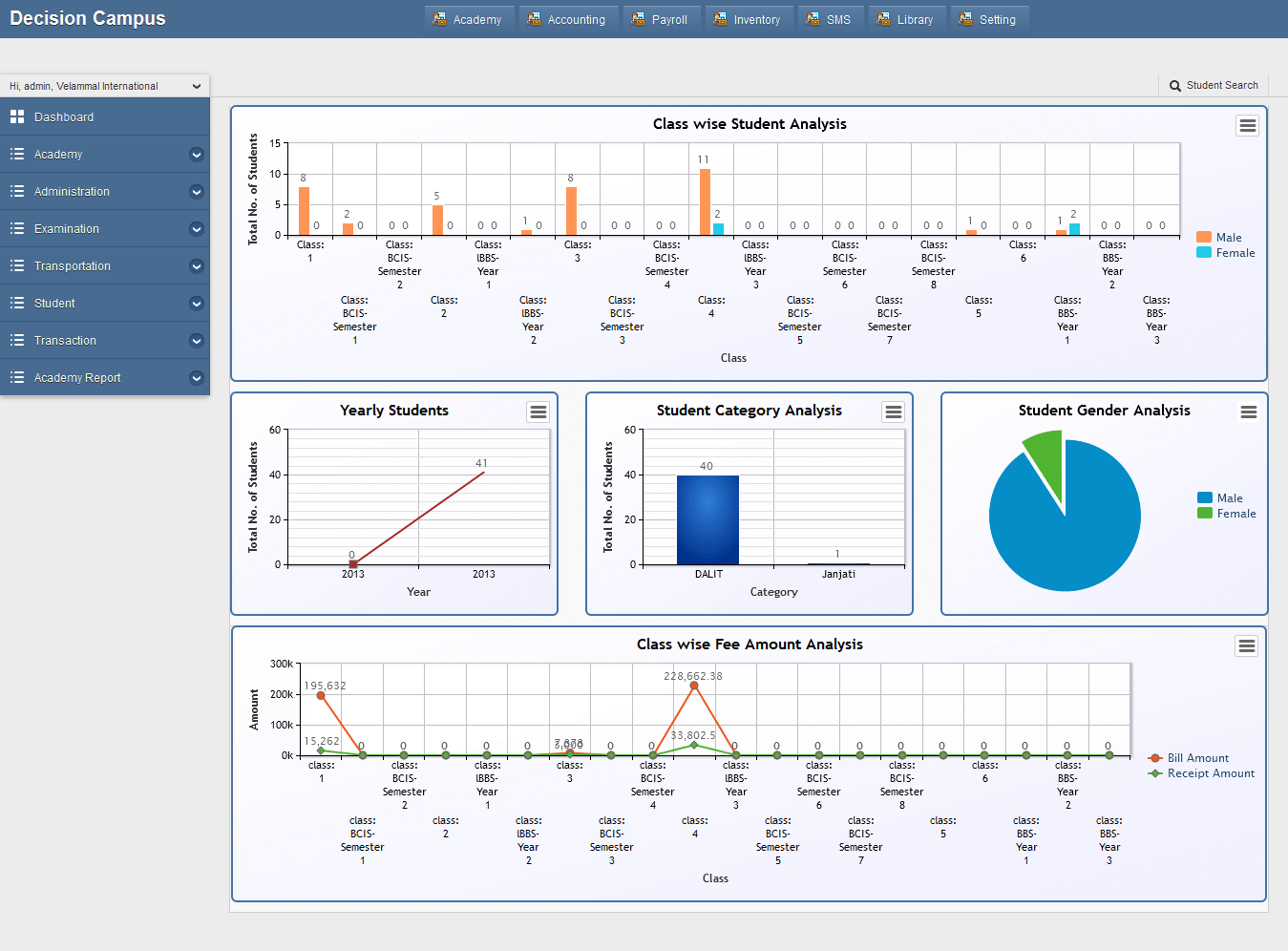Click the Student Search magnifier icon

[x=1175, y=86]
